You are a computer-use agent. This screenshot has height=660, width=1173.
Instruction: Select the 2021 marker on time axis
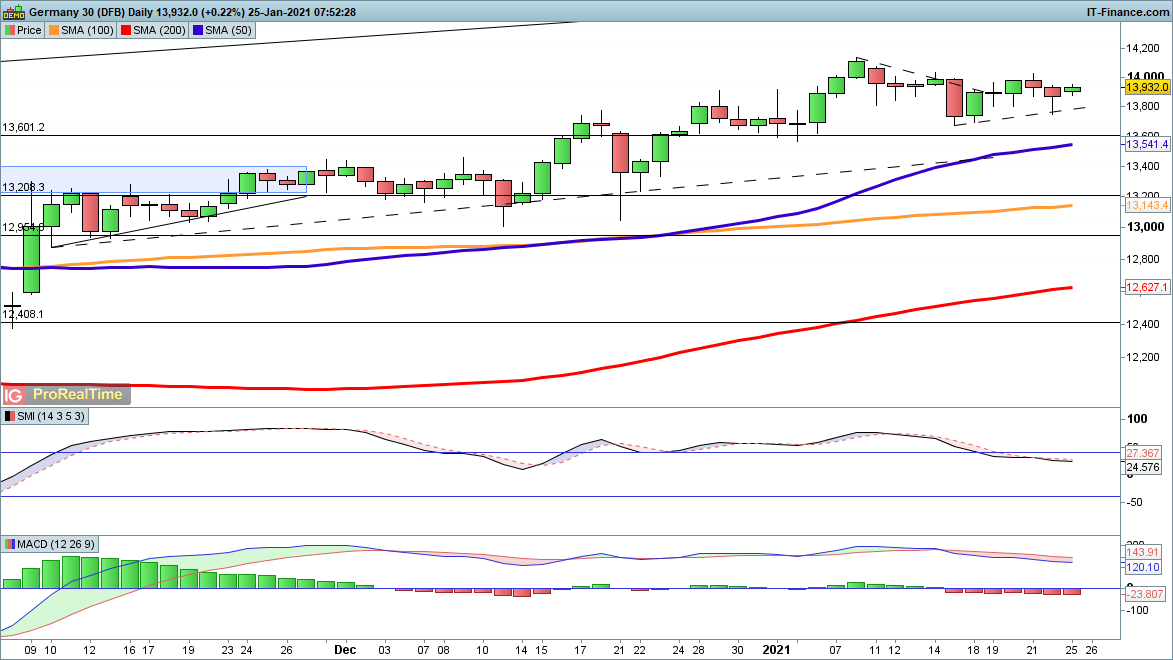777,648
